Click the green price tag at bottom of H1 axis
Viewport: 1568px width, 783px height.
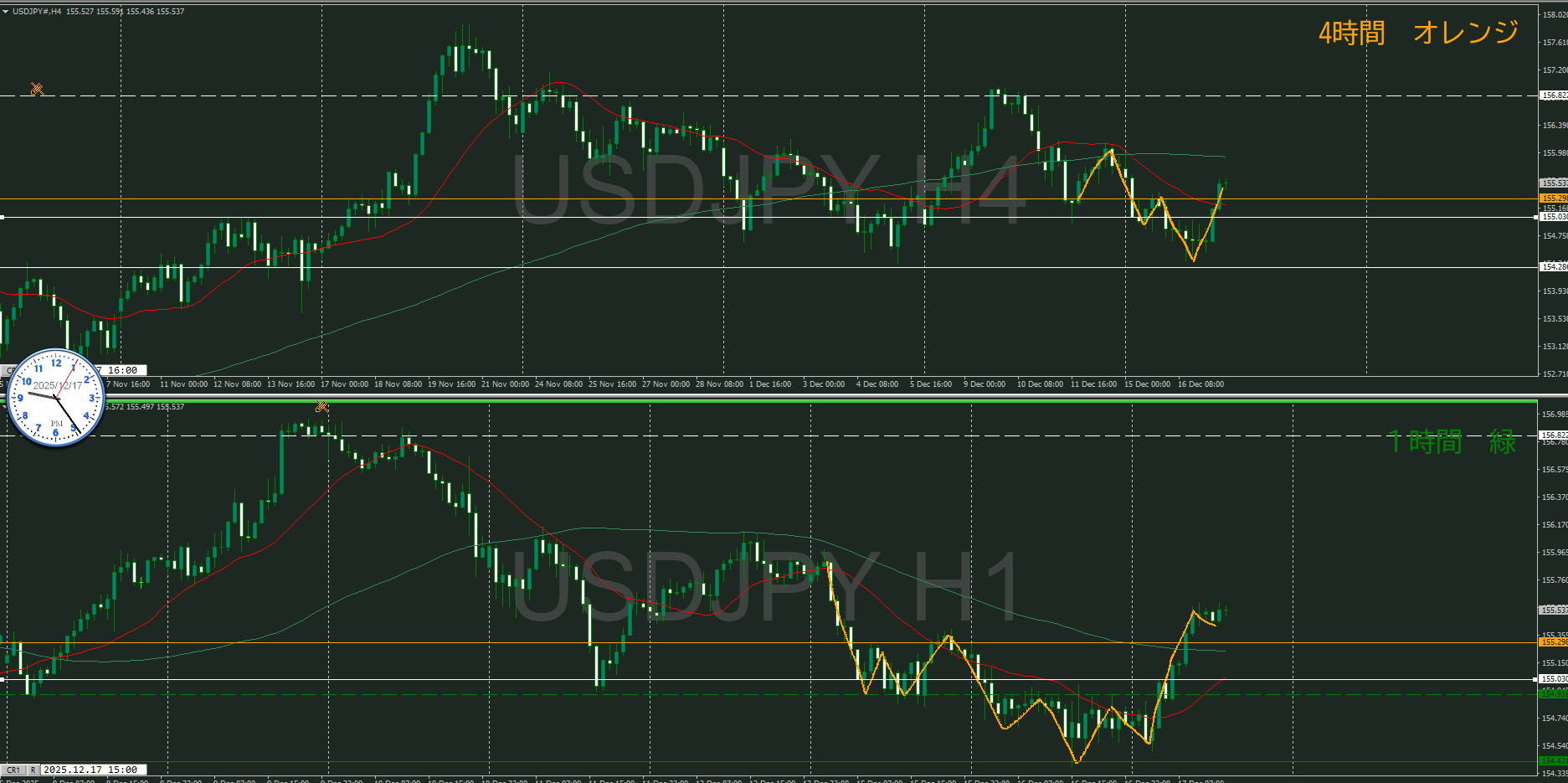click(1554, 761)
